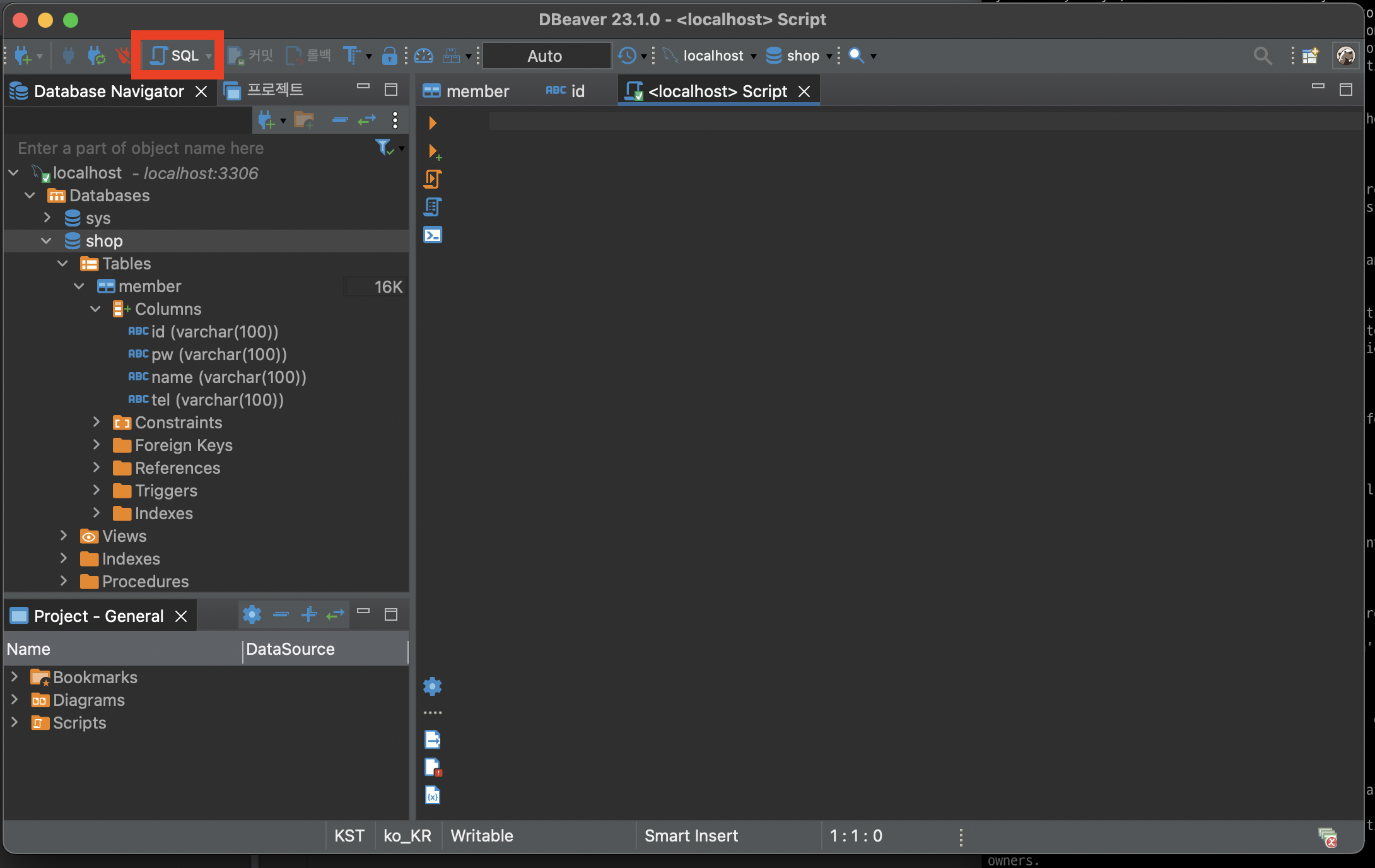Open the SQL console terminal icon
The image size is (1375, 868).
pyautogui.click(x=433, y=235)
